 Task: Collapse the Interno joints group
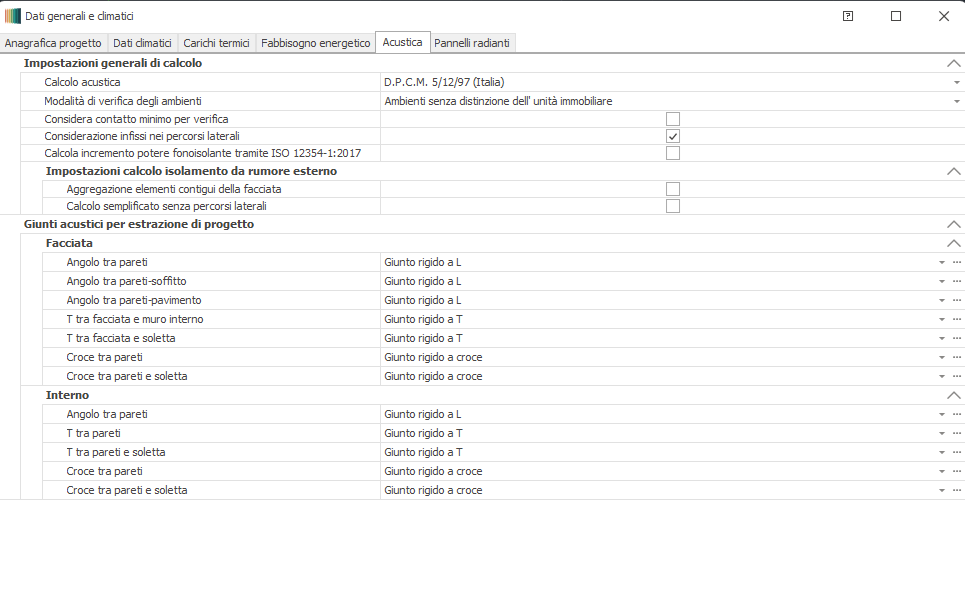click(x=953, y=395)
